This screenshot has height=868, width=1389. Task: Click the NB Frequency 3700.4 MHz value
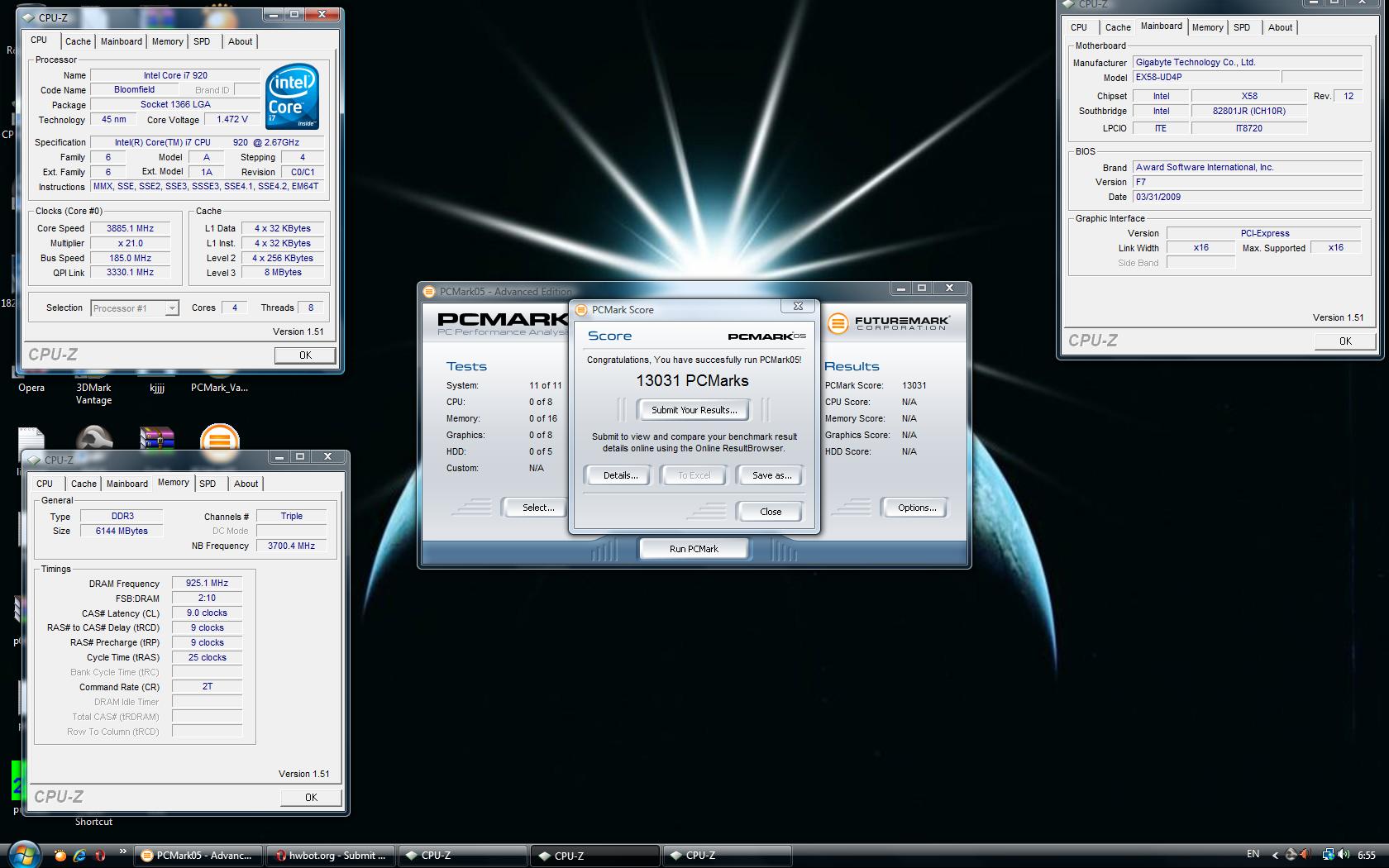point(291,546)
